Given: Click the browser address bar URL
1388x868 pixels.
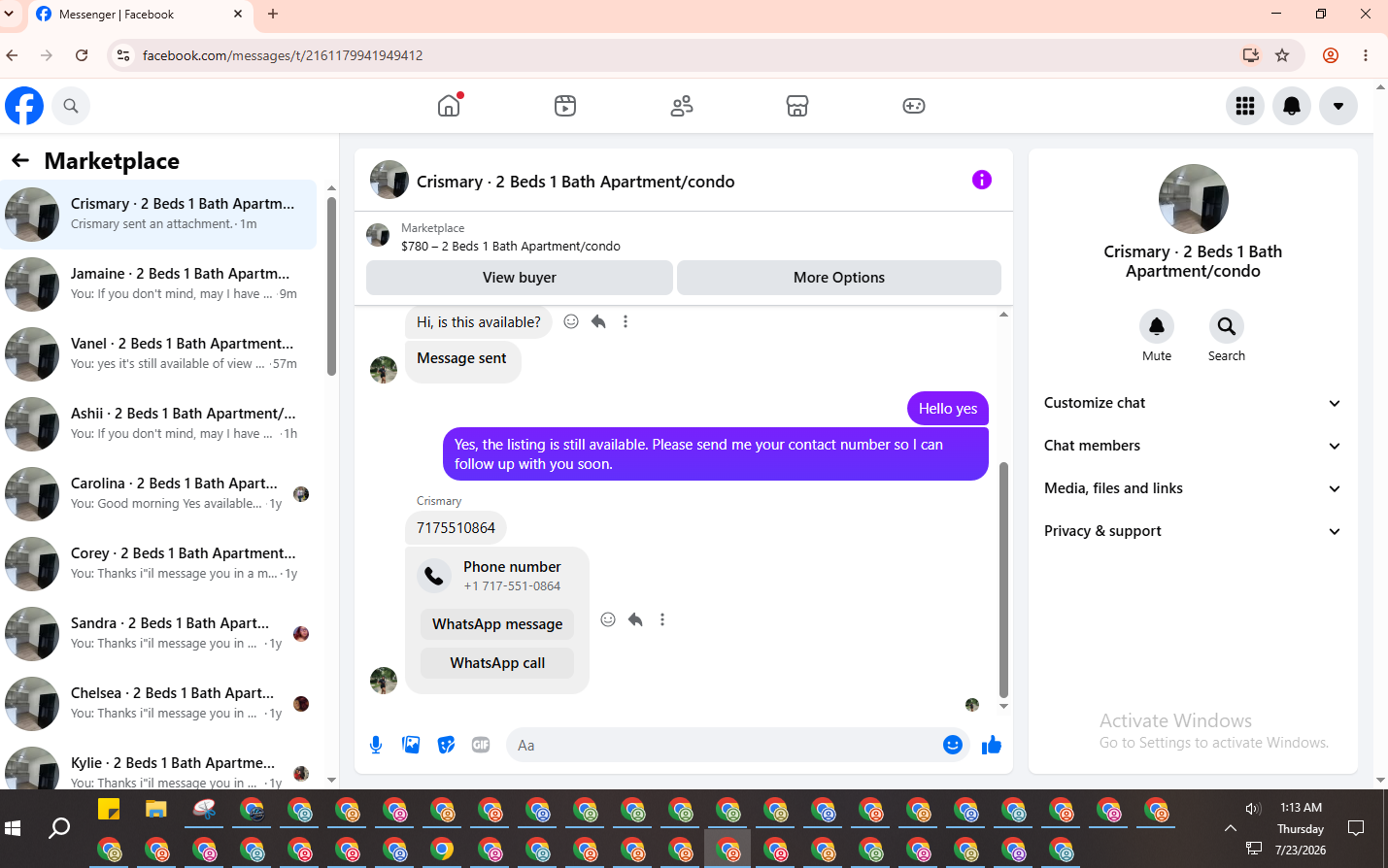Looking at the screenshot, I should pyautogui.click(x=283, y=55).
